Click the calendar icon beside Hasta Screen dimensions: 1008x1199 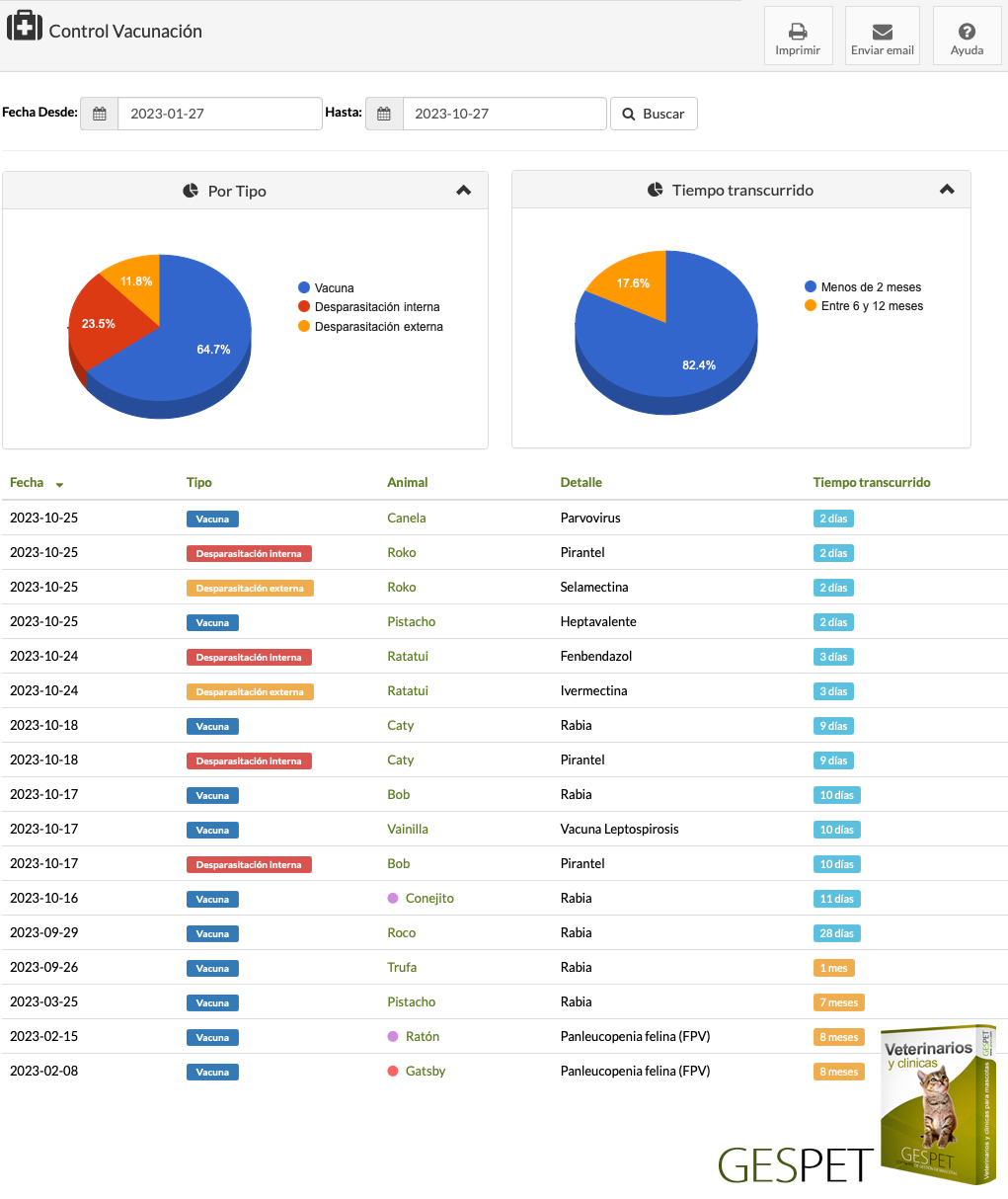[x=384, y=114]
